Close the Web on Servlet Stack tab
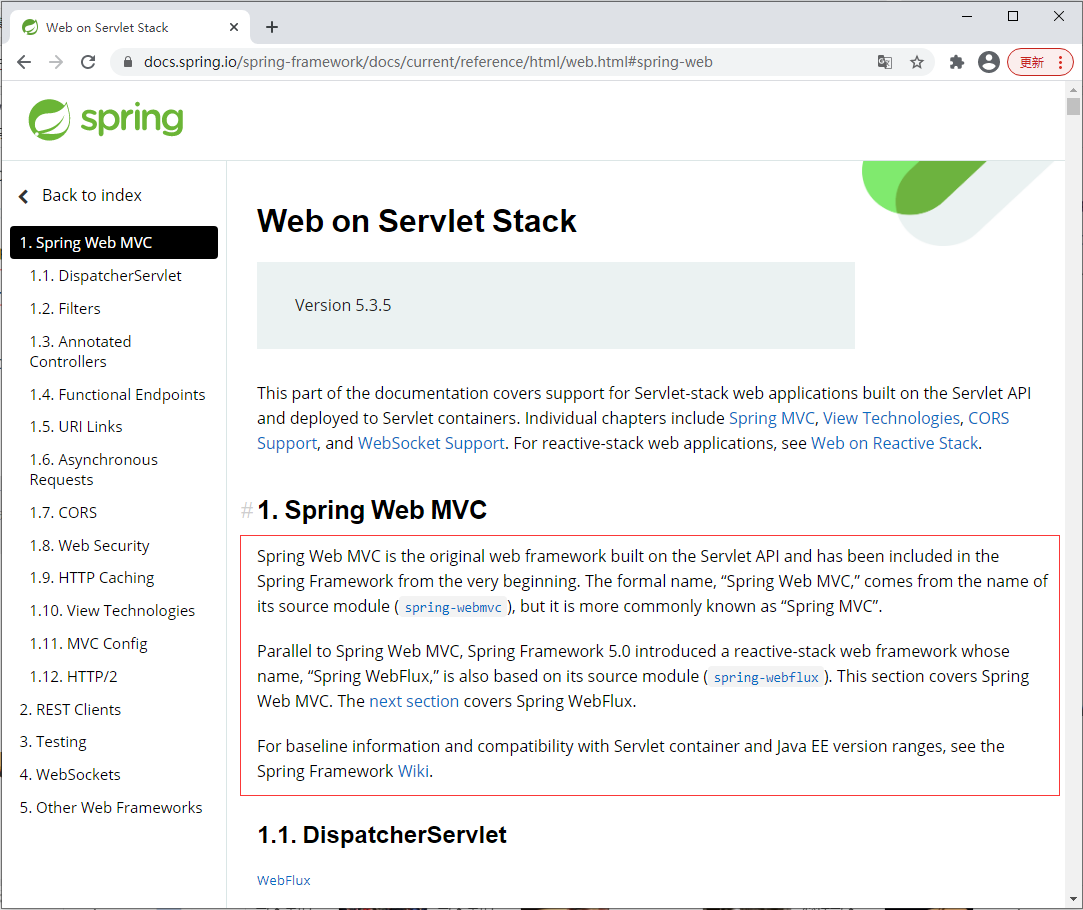The width and height of the screenshot is (1083, 910). tap(235, 27)
